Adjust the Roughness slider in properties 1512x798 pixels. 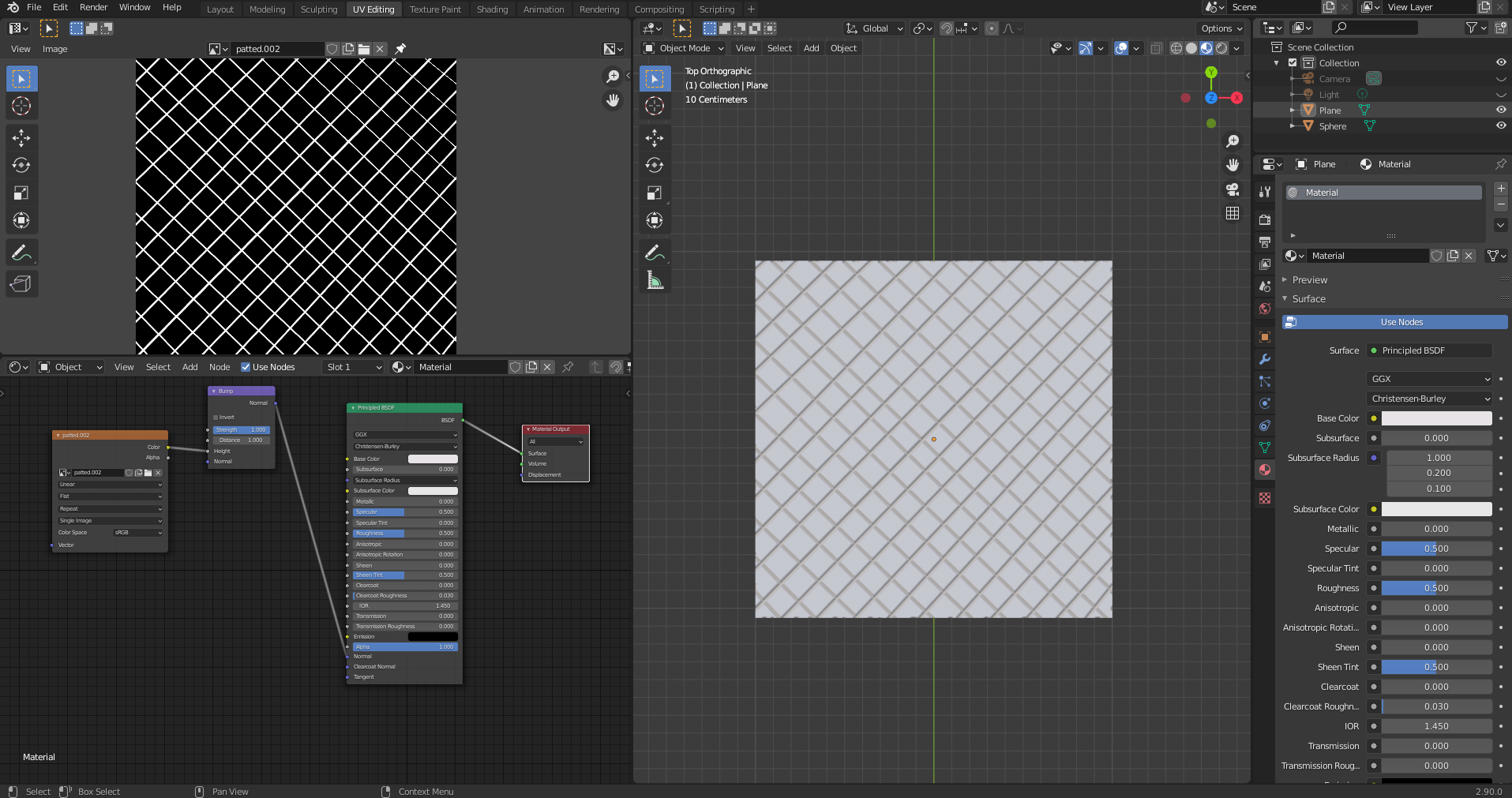1435,588
